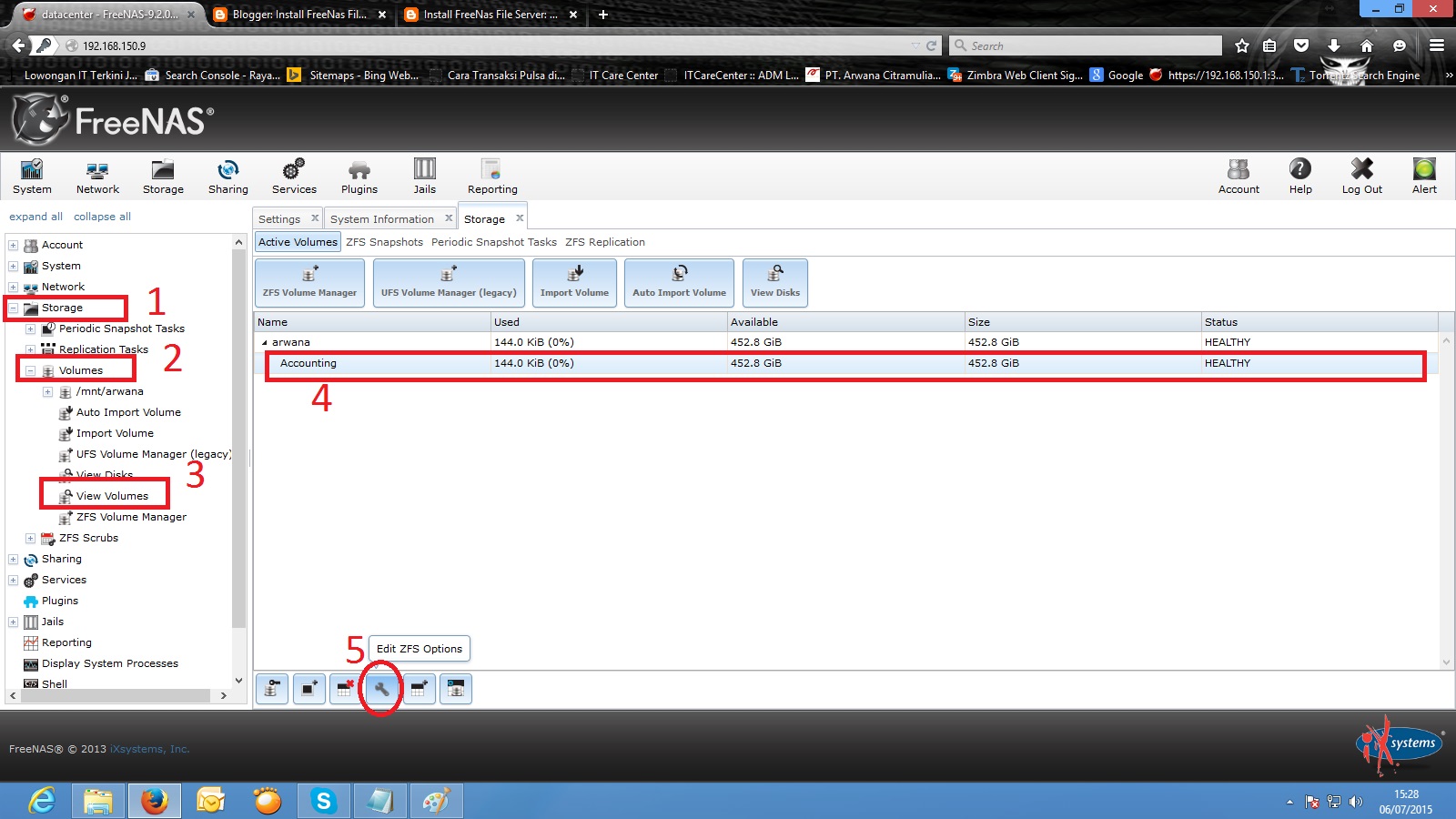
Task: Expand the /mnt/arwana tree node
Action: click(48, 392)
